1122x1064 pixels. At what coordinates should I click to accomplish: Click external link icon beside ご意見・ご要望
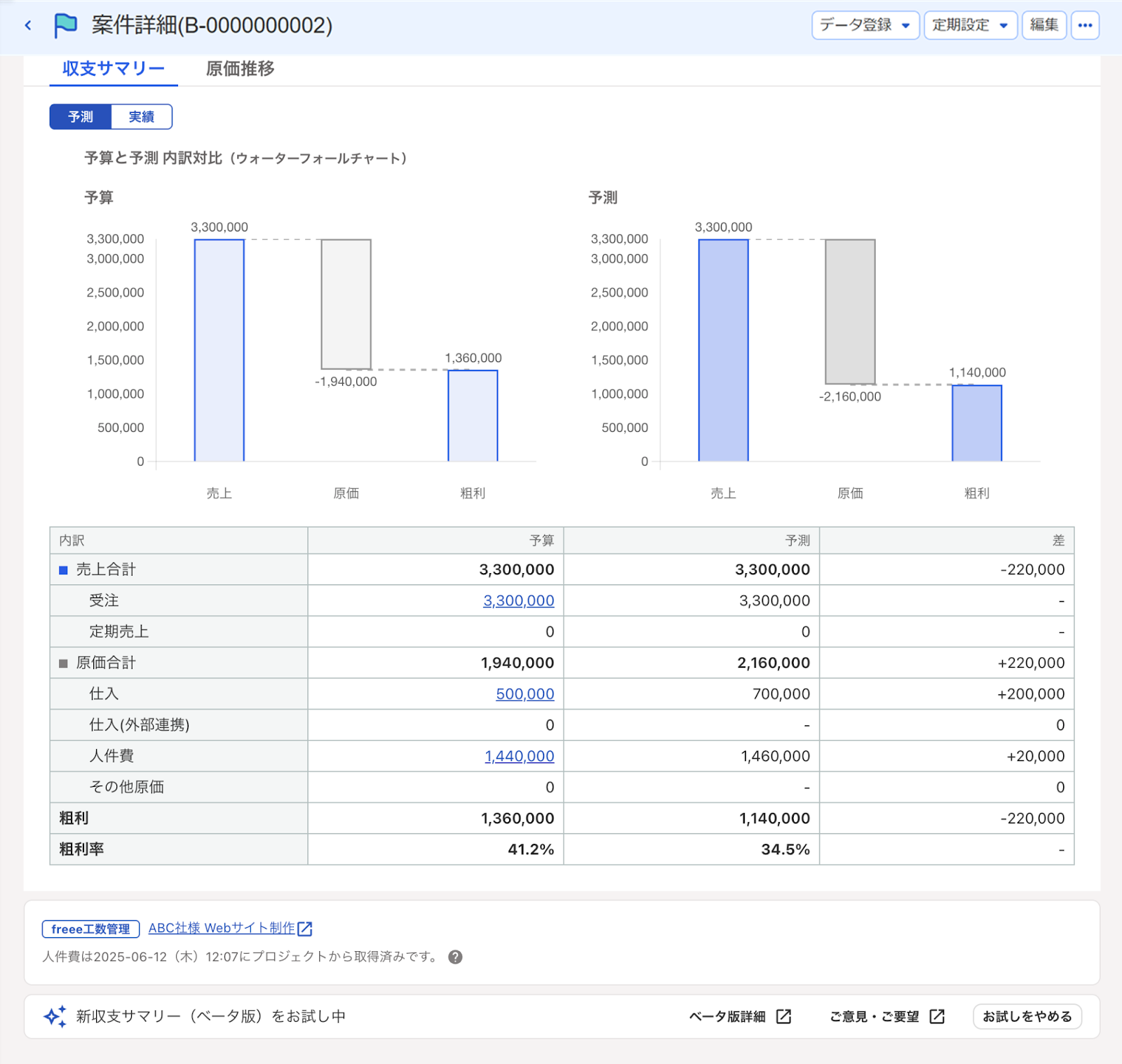click(x=937, y=1016)
